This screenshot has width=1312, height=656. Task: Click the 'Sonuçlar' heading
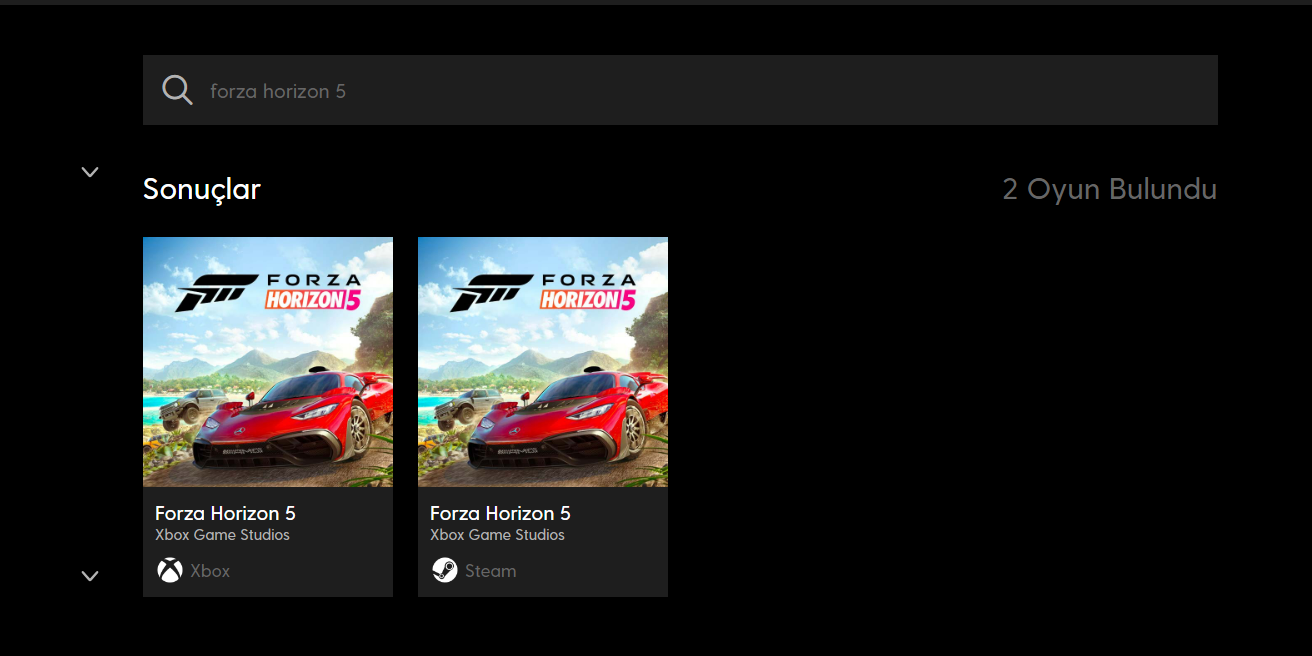pos(202,189)
